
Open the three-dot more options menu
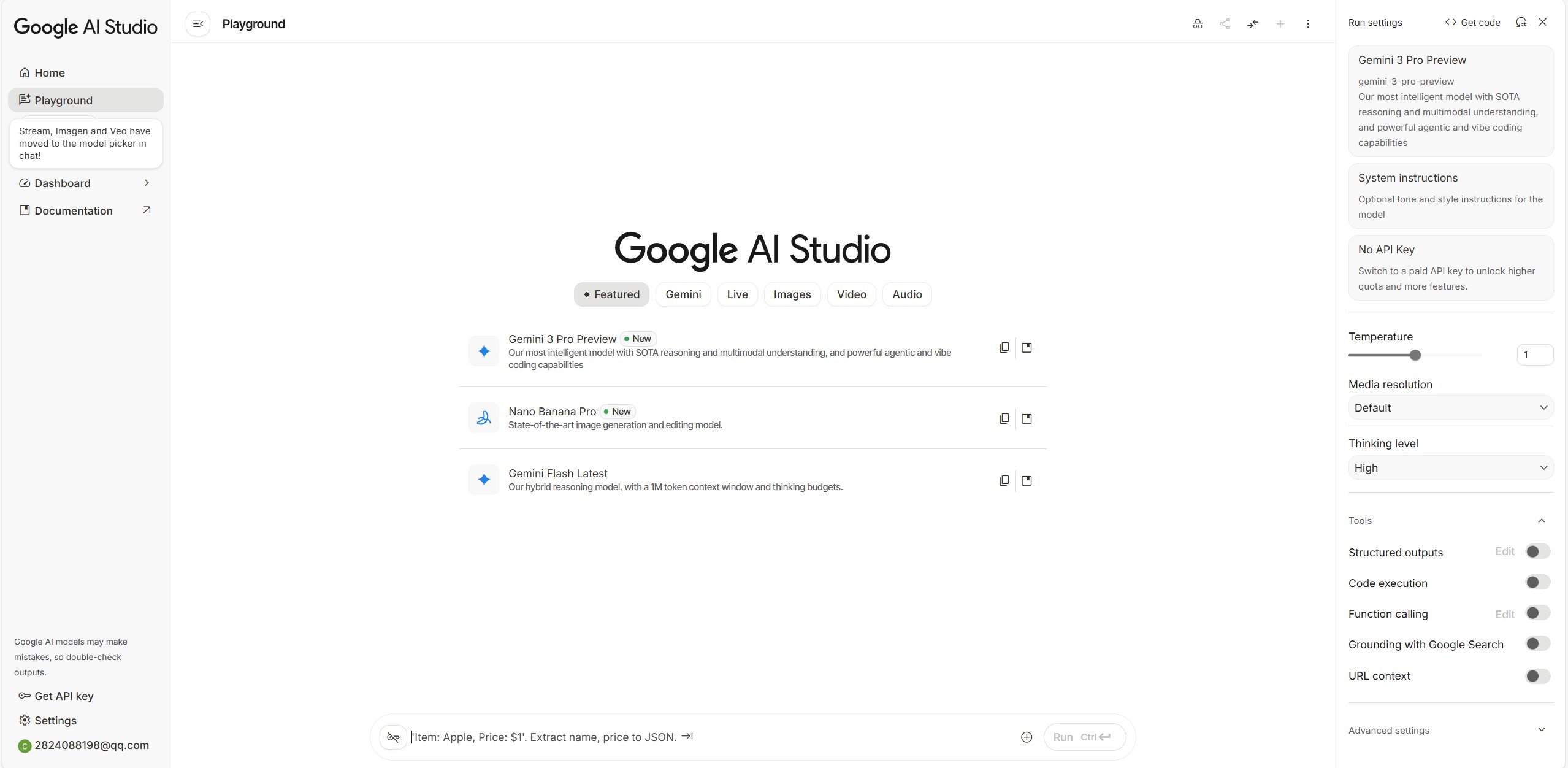(x=1307, y=24)
